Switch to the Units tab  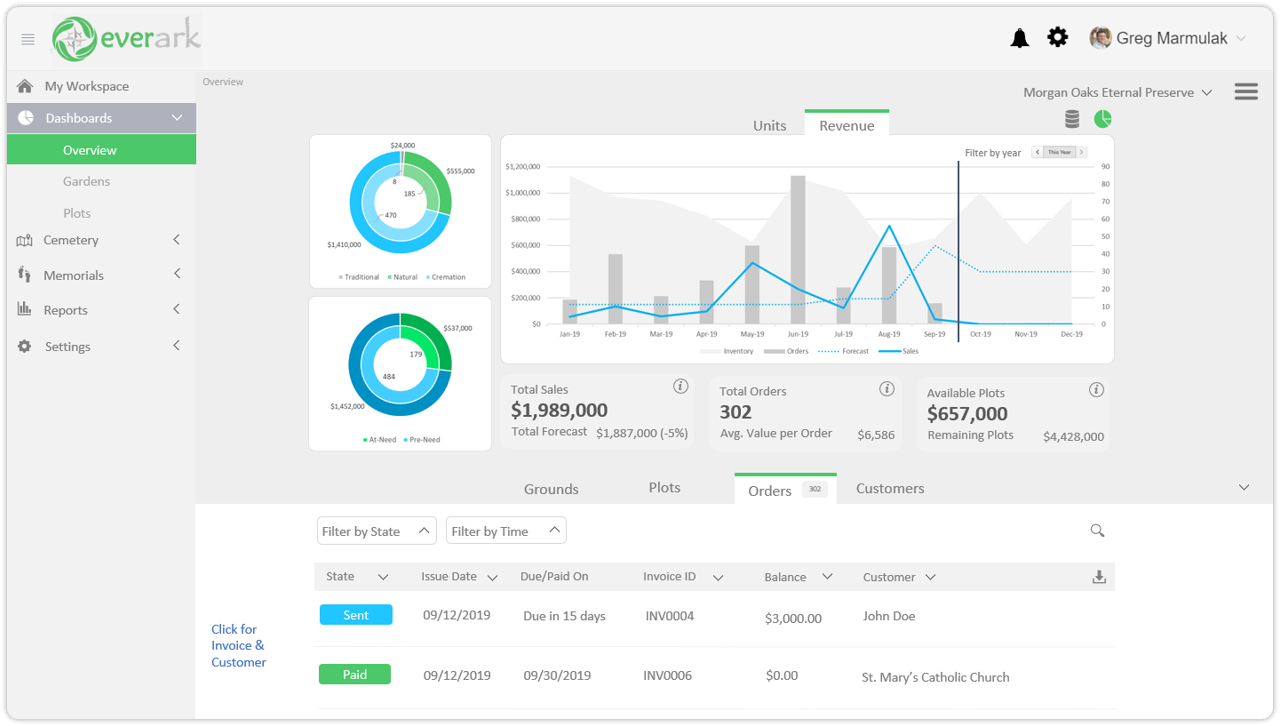(769, 126)
